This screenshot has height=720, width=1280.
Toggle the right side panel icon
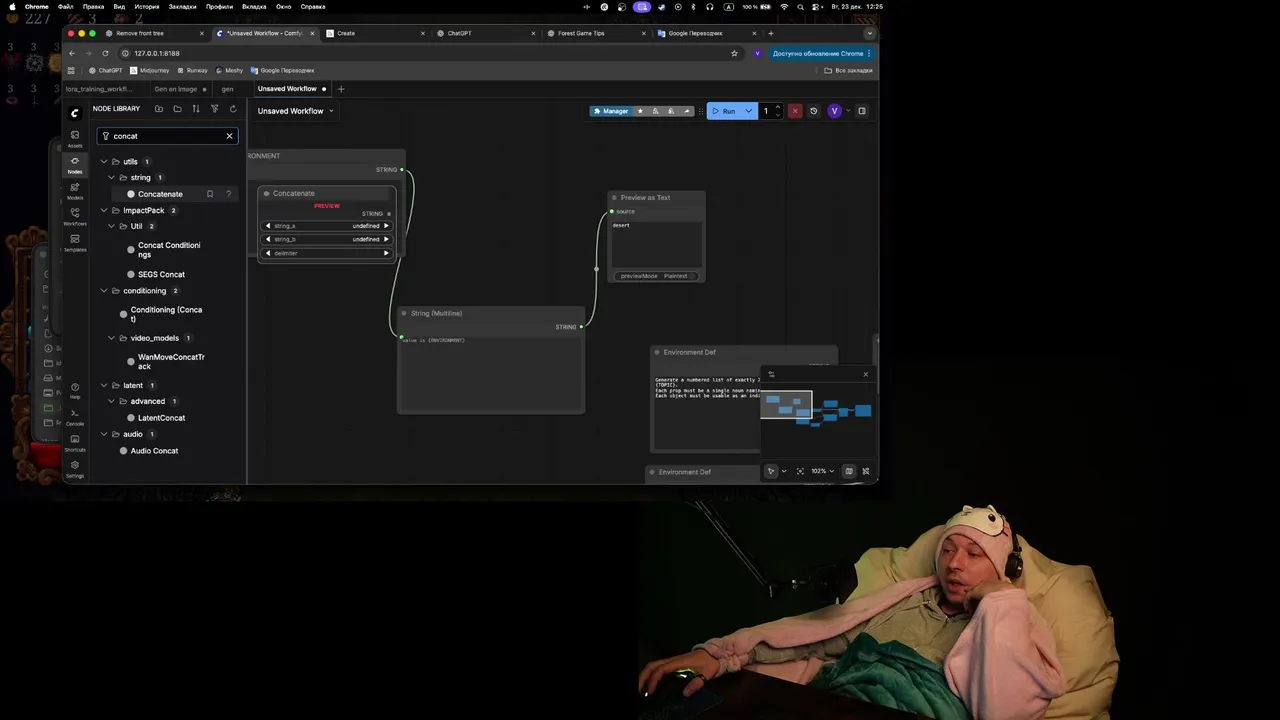862,111
